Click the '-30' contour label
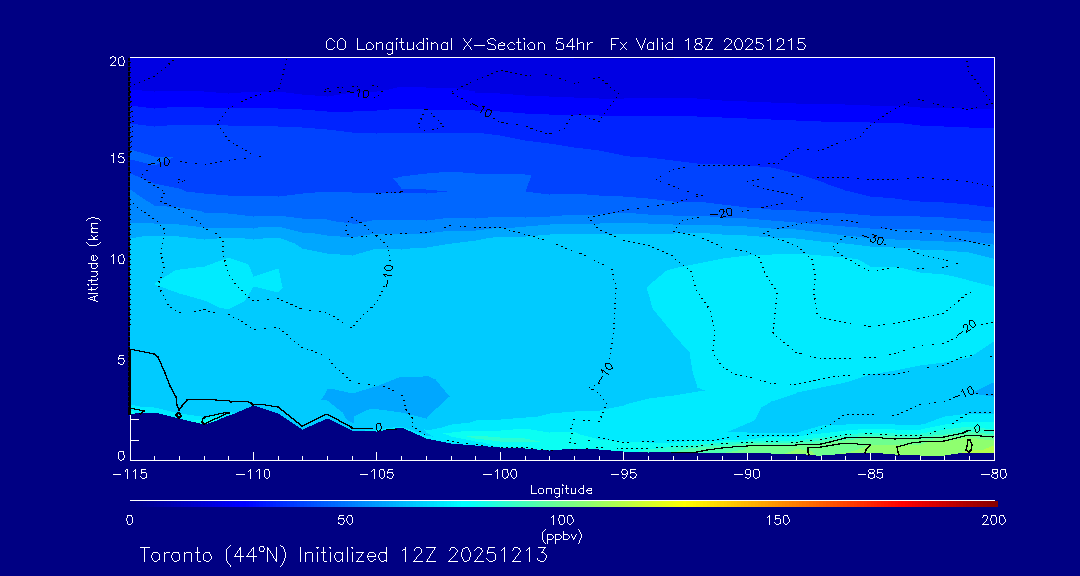 (x=874, y=239)
